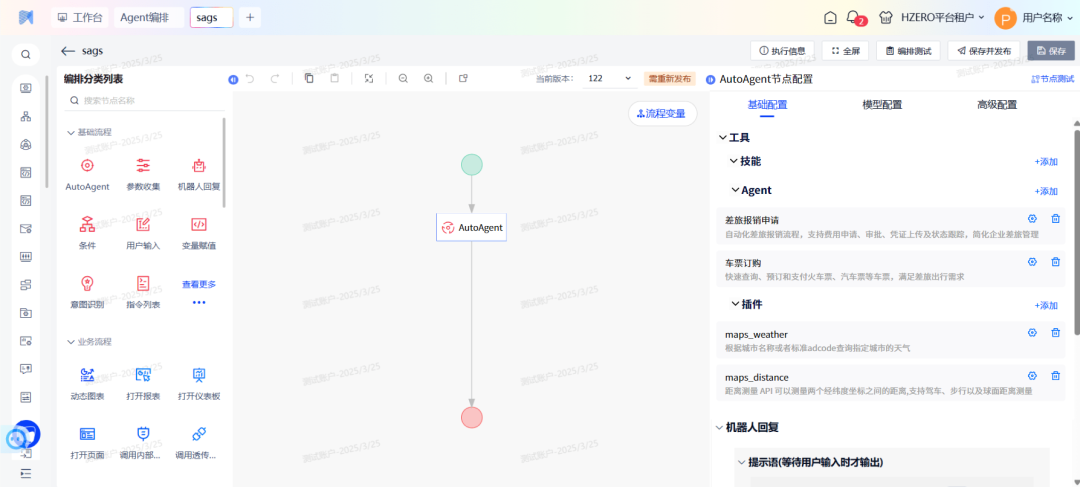
Task: Switch to the 模型配置 tab
Action: point(881,105)
